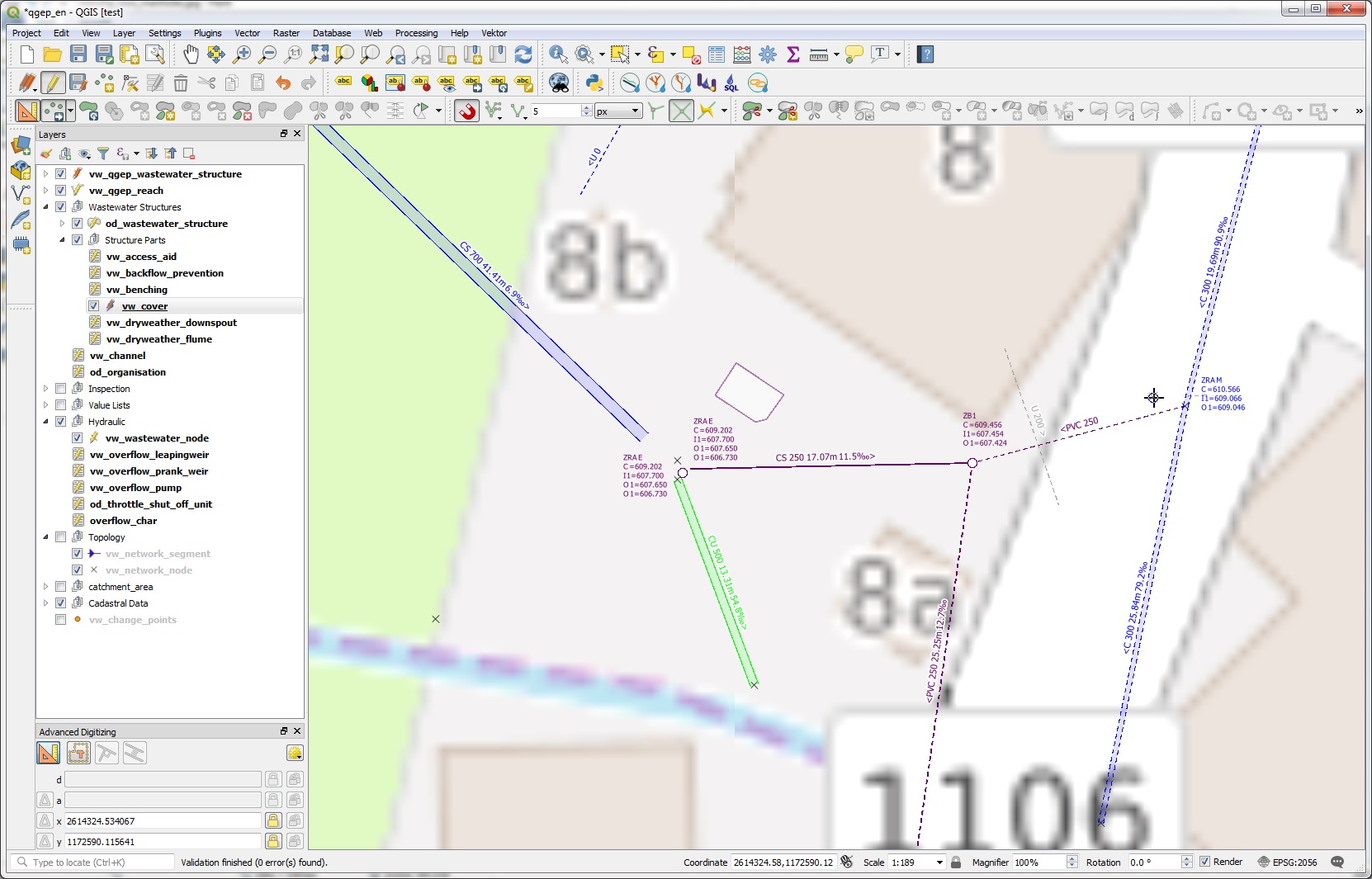Enable the Advanced Digitizing toolbar icon

[x=26, y=111]
